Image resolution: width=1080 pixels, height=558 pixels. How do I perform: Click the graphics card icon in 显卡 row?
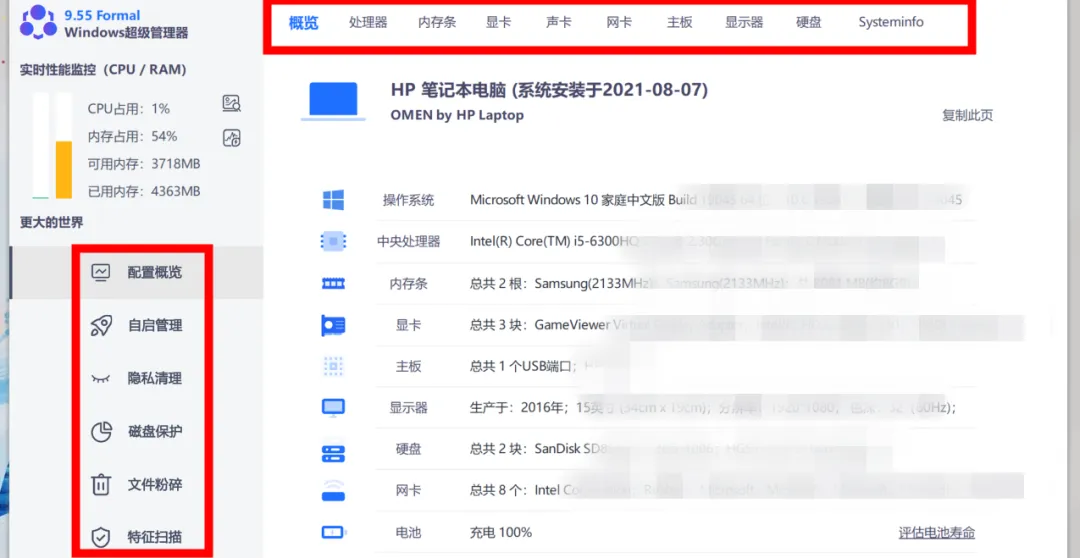pos(333,325)
